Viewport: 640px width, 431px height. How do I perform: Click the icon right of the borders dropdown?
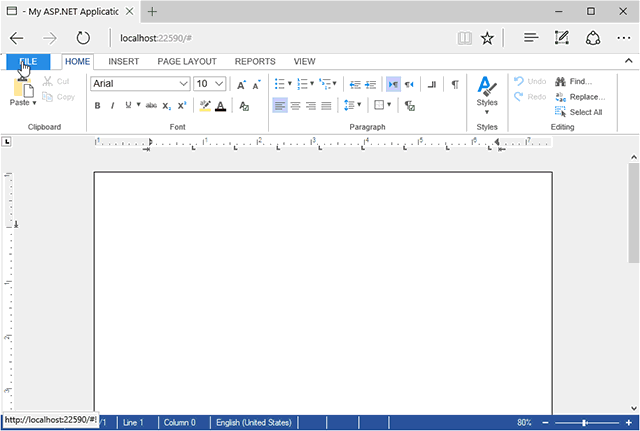coord(410,106)
